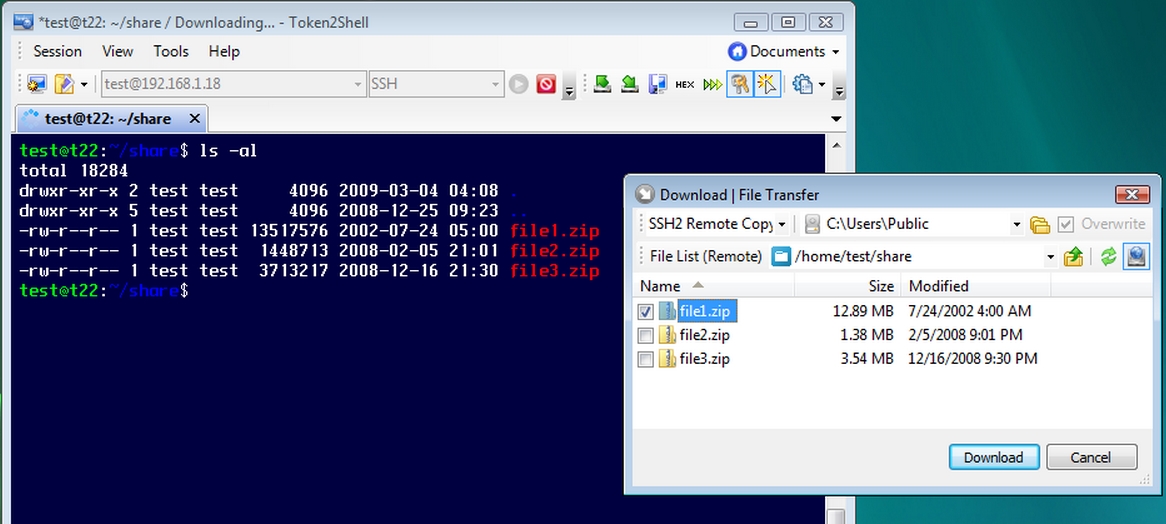Toggle the cursor sparkle highlight icon

767,84
